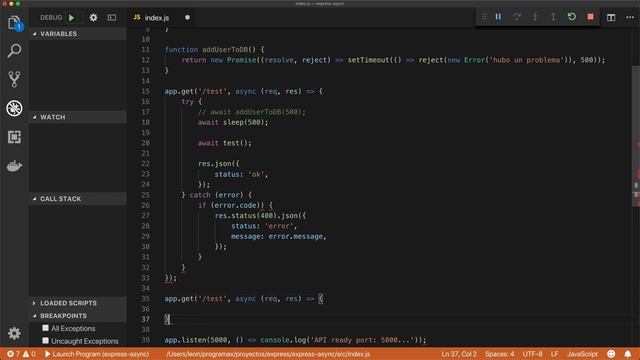
Task: Close index.js tab via unsaved dot
Action: pyautogui.click(x=187, y=18)
